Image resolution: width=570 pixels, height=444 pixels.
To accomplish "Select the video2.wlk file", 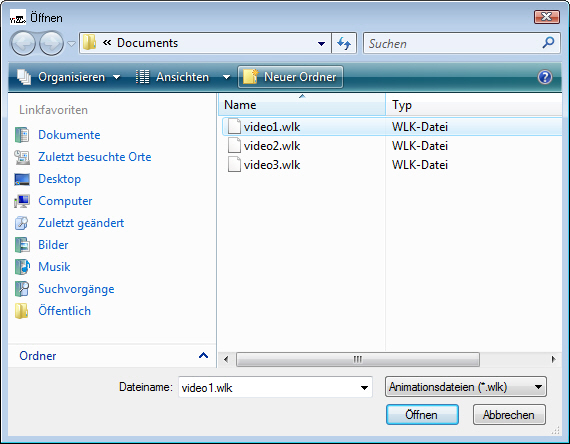I will 272,146.
